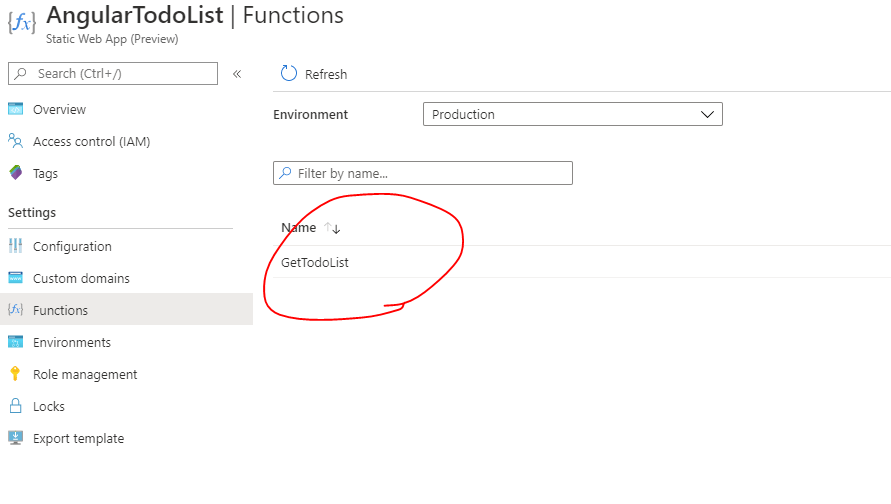Click the Role management key icon
This screenshot has width=891, height=504.
[15, 374]
